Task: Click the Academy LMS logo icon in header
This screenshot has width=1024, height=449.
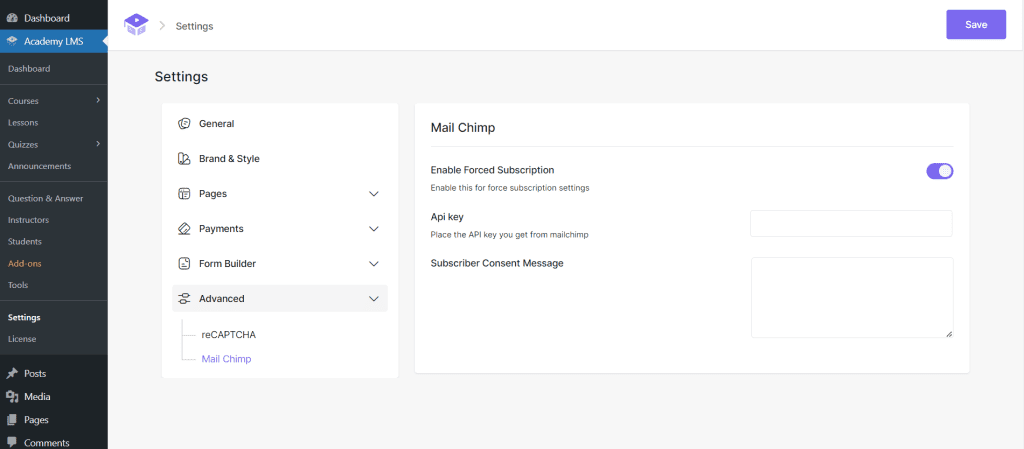Action: (x=136, y=25)
